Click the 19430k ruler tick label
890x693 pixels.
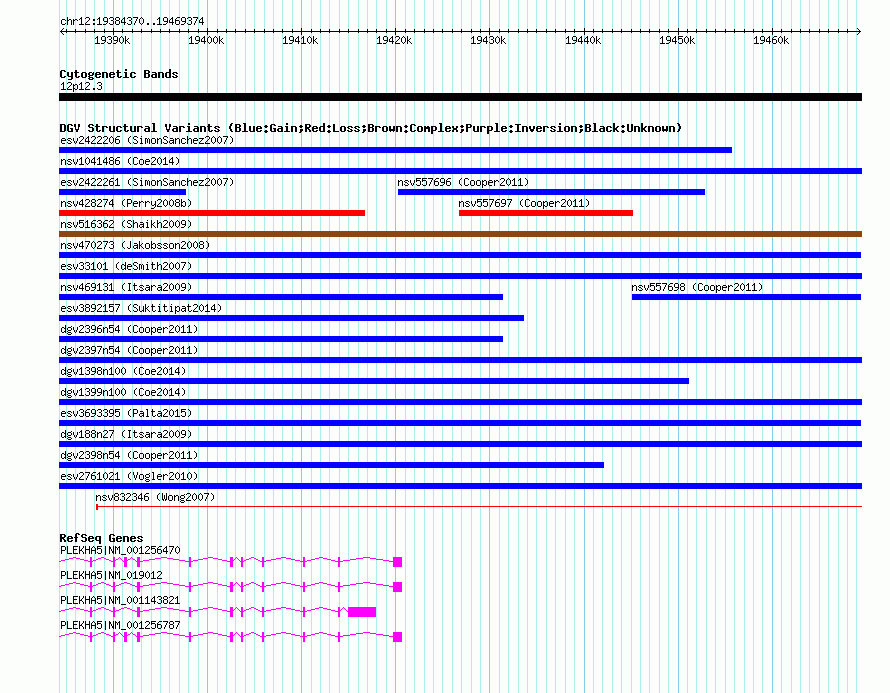coord(488,40)
